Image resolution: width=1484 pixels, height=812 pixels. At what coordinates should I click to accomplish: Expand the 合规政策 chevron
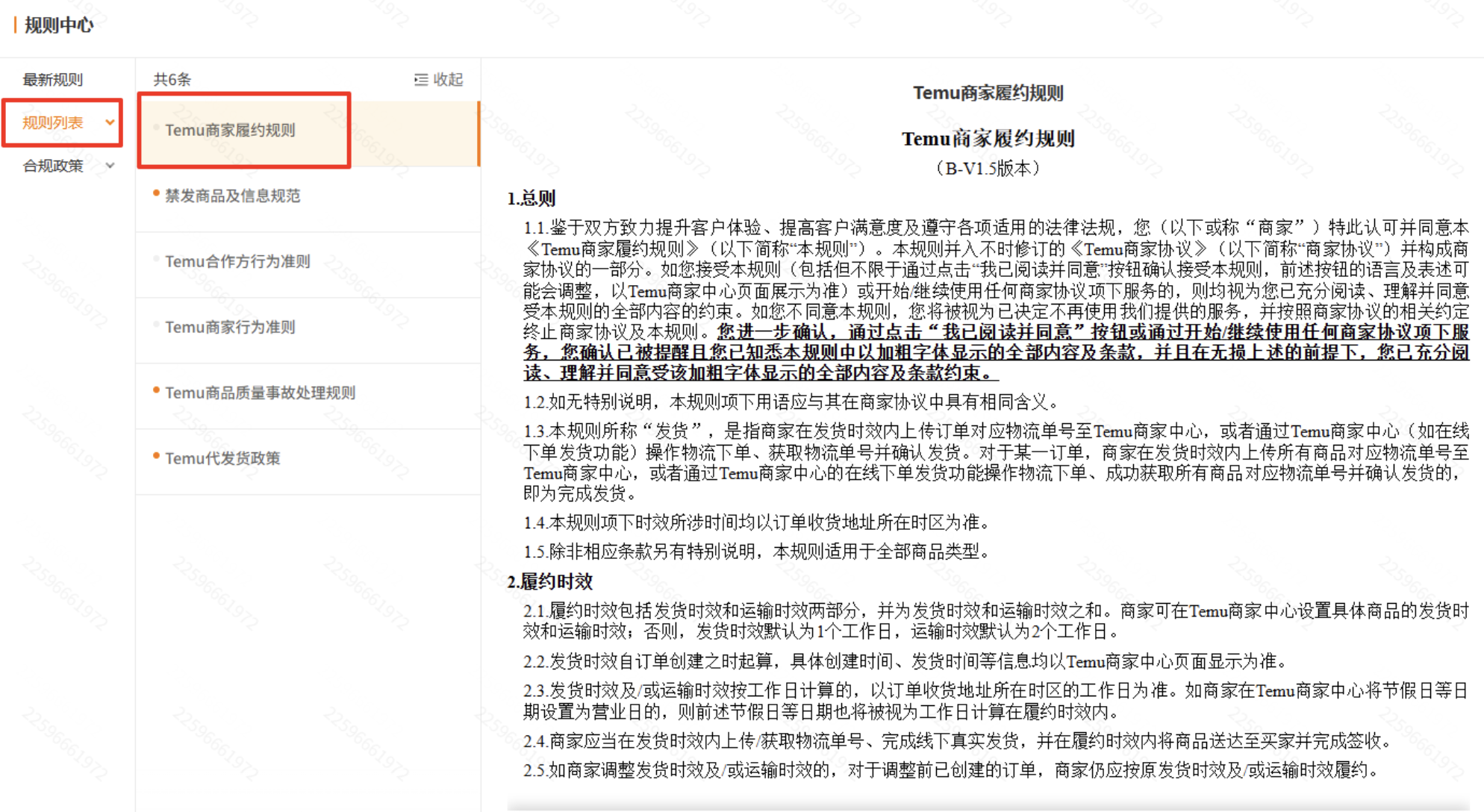(x=110, y=166)
